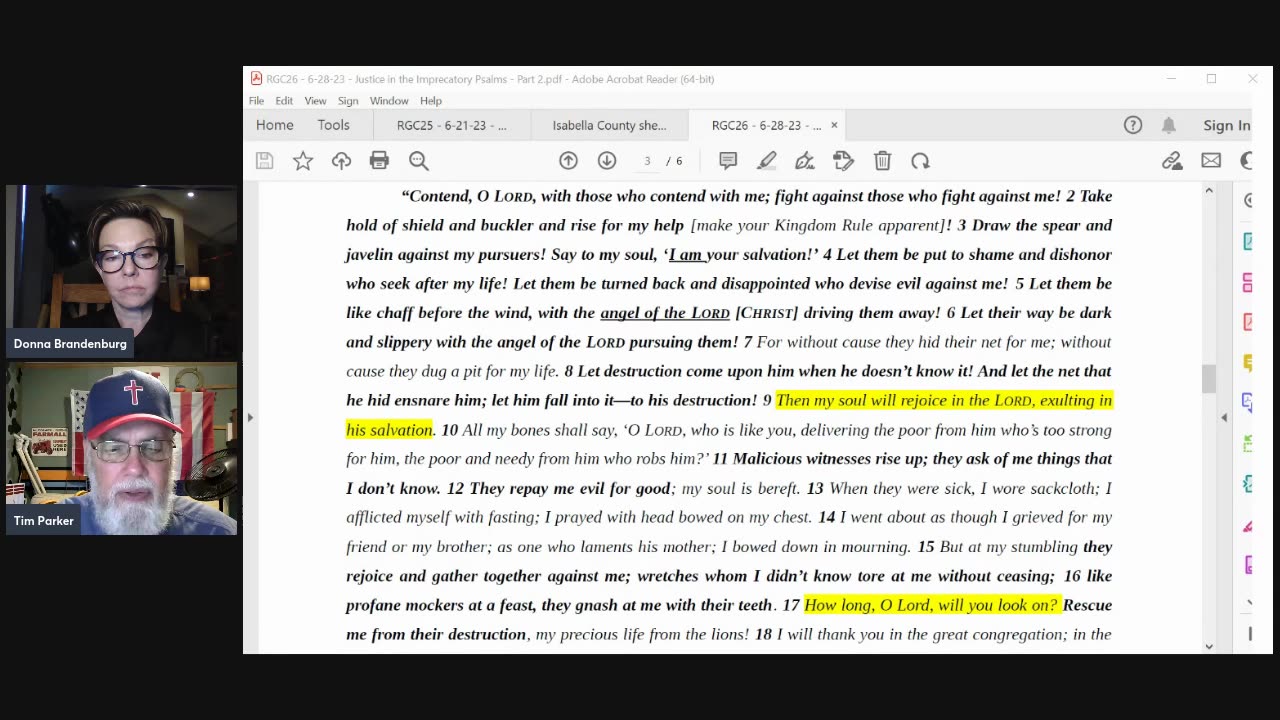Go to the next page arrow
This screenshot has width=1280, height=720.
[x=607, y=161]
